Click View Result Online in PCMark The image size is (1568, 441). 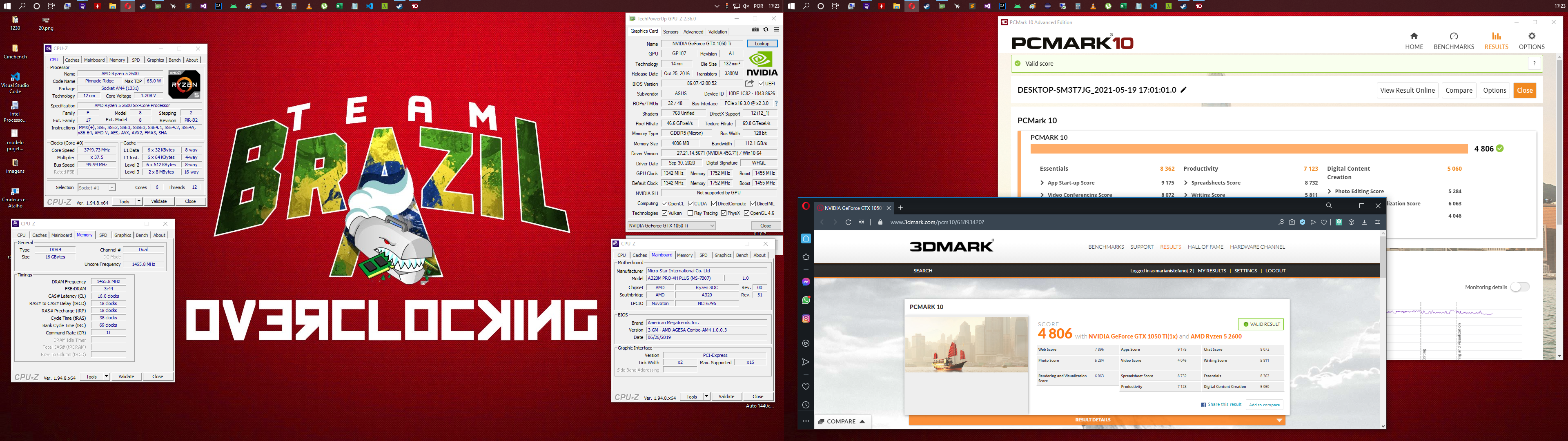[1407, 90]
